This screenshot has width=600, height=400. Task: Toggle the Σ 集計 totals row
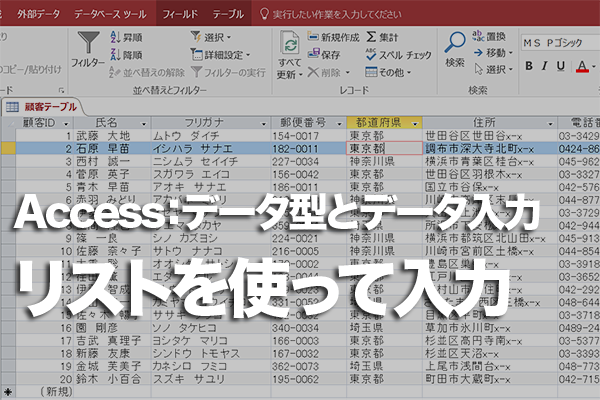pyautogui.click(x=382, y=37)
